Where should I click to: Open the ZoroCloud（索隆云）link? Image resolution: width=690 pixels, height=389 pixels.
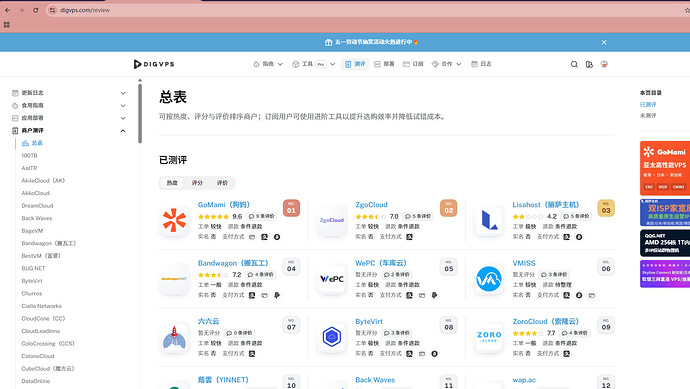pyautogui.click(x=546, y=322)
